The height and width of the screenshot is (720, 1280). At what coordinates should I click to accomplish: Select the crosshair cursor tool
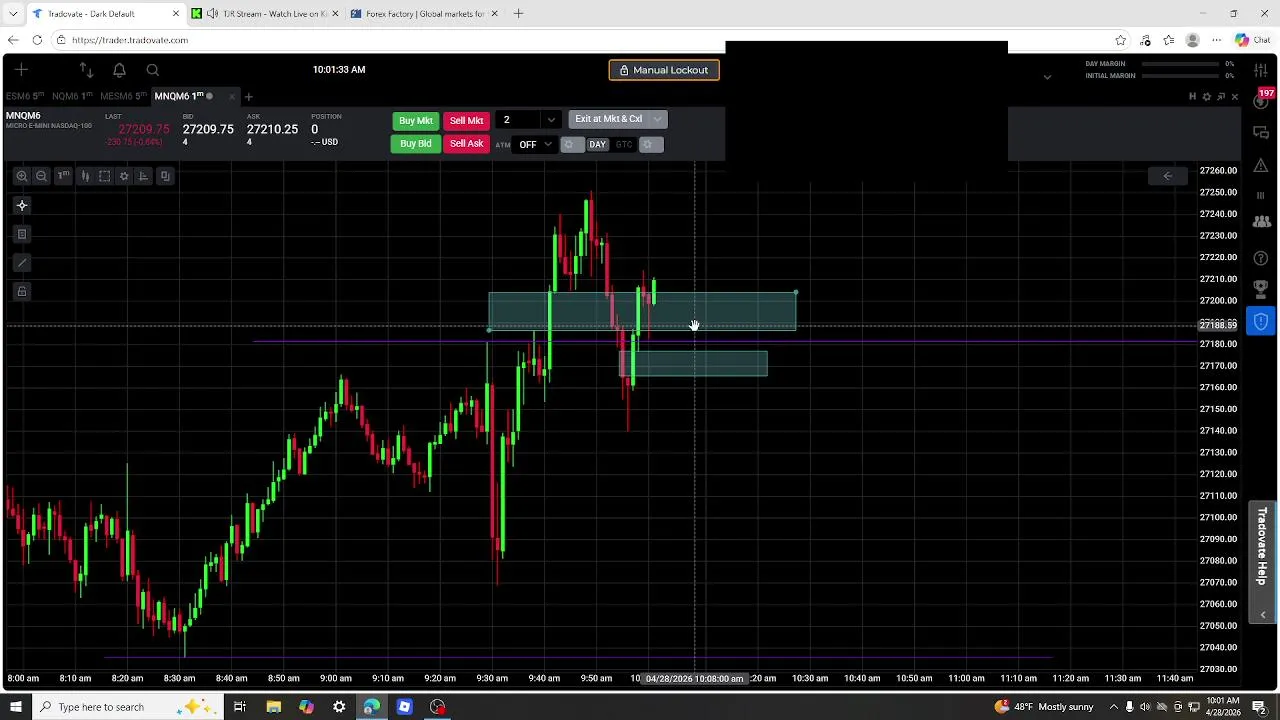pos(22,205)
